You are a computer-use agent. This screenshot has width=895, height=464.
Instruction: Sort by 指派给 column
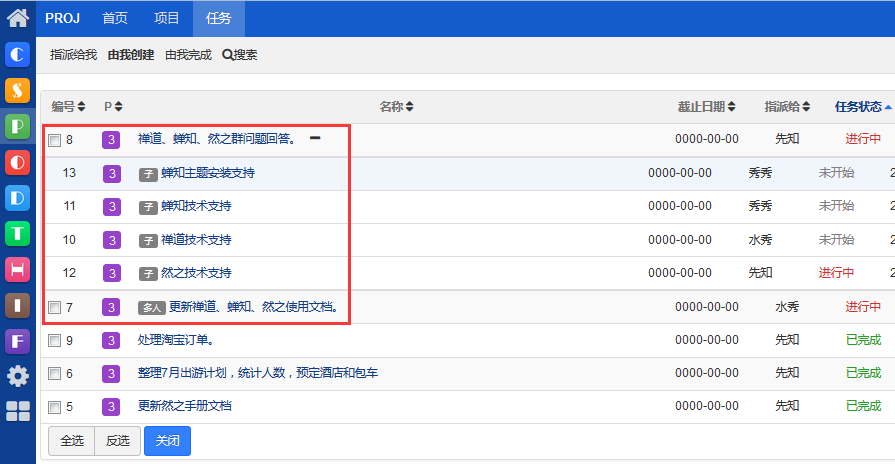point(787,107)
